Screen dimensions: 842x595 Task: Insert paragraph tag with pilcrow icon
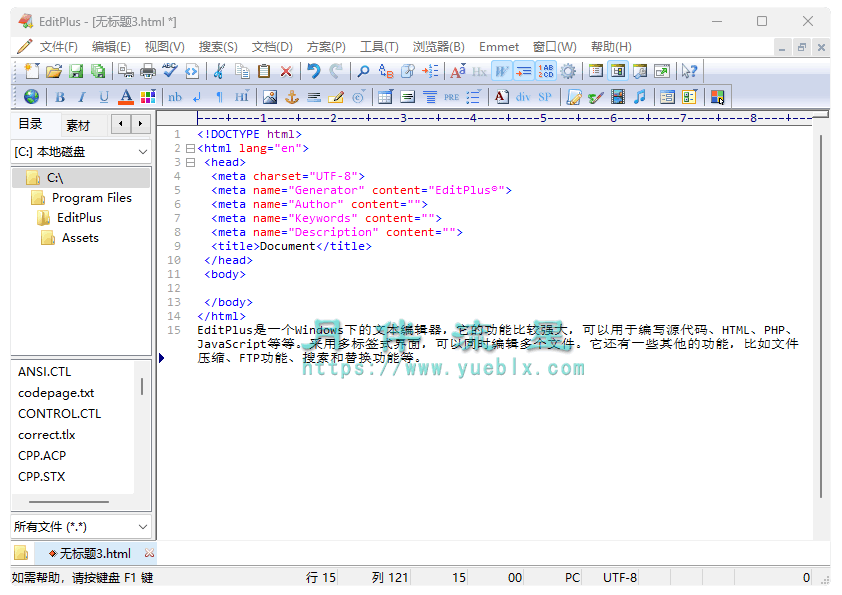[x=219, y=97]
